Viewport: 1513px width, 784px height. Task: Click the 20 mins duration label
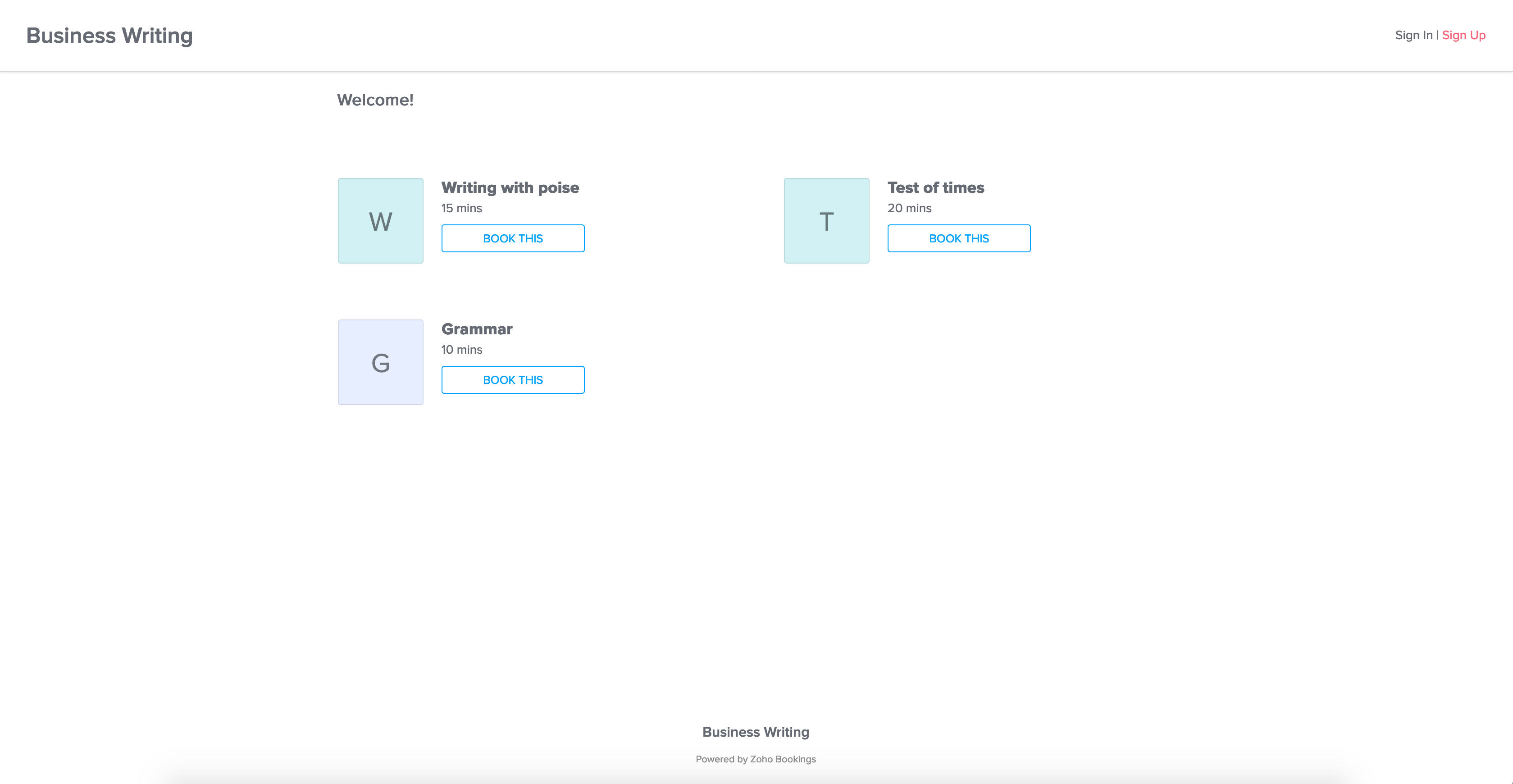[x=909, y=208]
